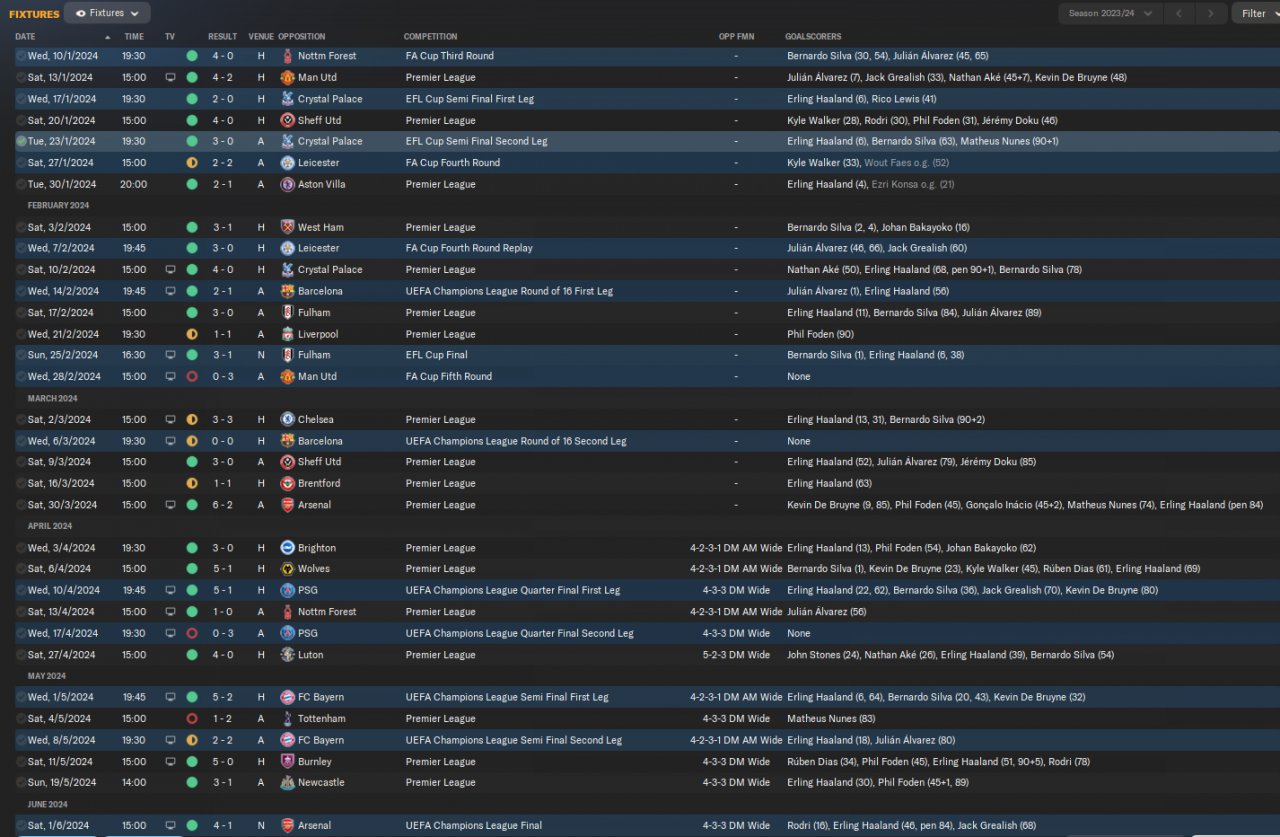Screen dimensions: 1280x837
Task: Click the TV icon on the EFL Cup Final row
Action: click(170, 355)
